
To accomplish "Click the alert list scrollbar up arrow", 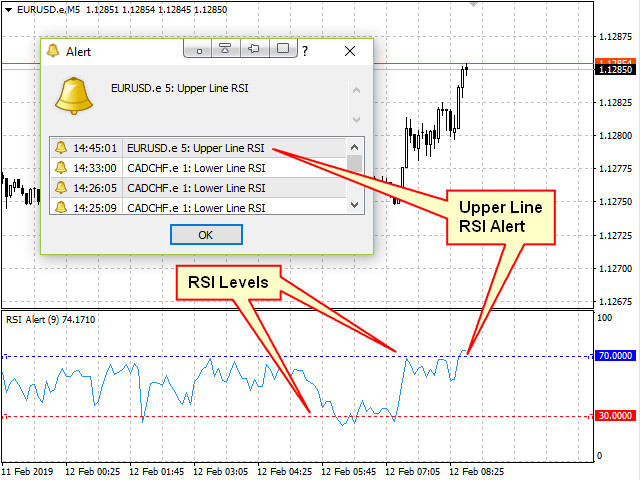I will [355, 147].
